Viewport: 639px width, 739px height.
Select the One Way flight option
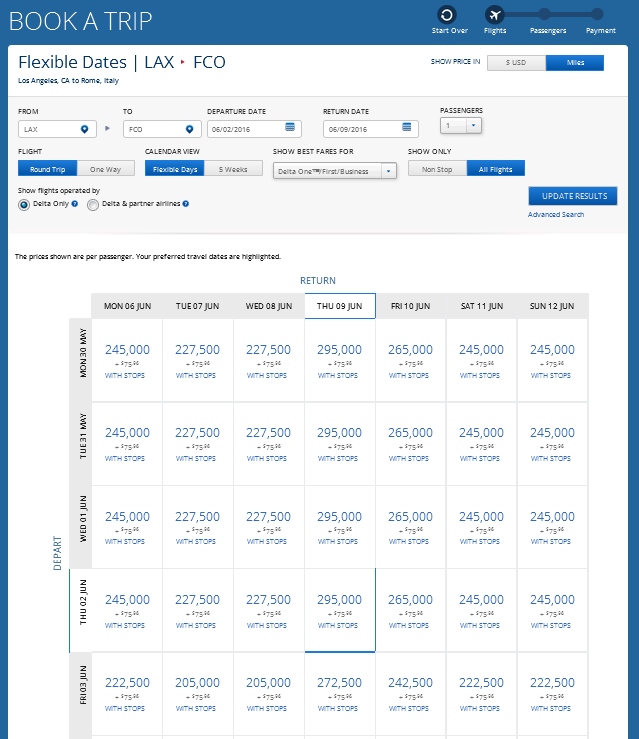pos(106,169)
